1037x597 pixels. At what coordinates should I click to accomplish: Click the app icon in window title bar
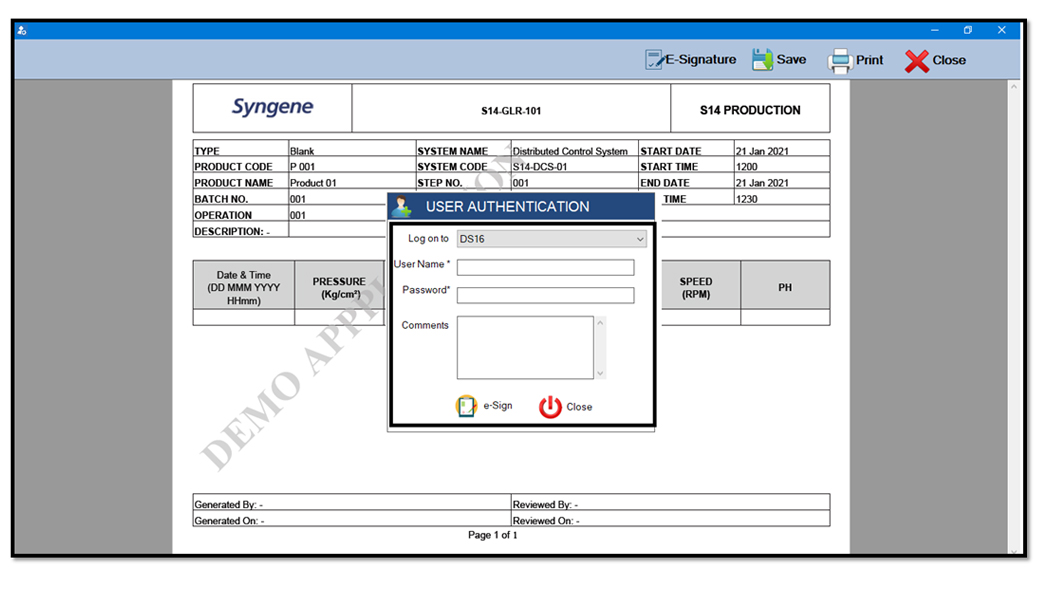[x=22, y=30]
